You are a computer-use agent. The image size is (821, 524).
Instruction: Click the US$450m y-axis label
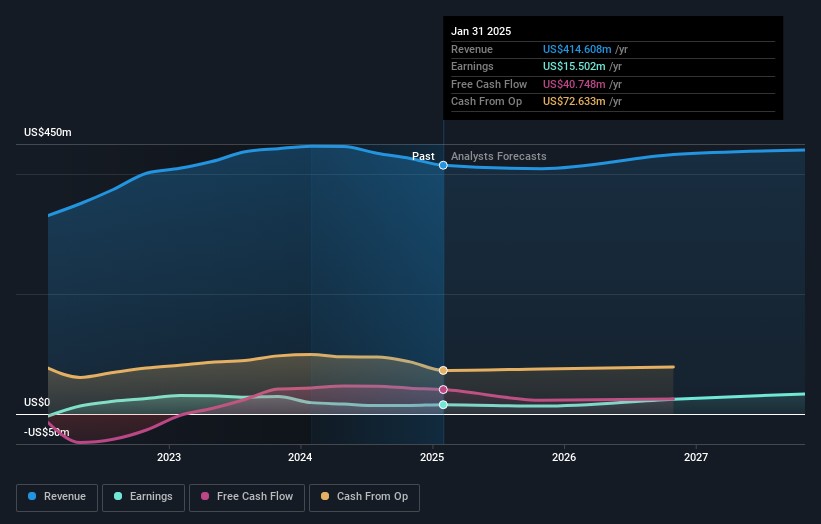[x=48, y=133]
